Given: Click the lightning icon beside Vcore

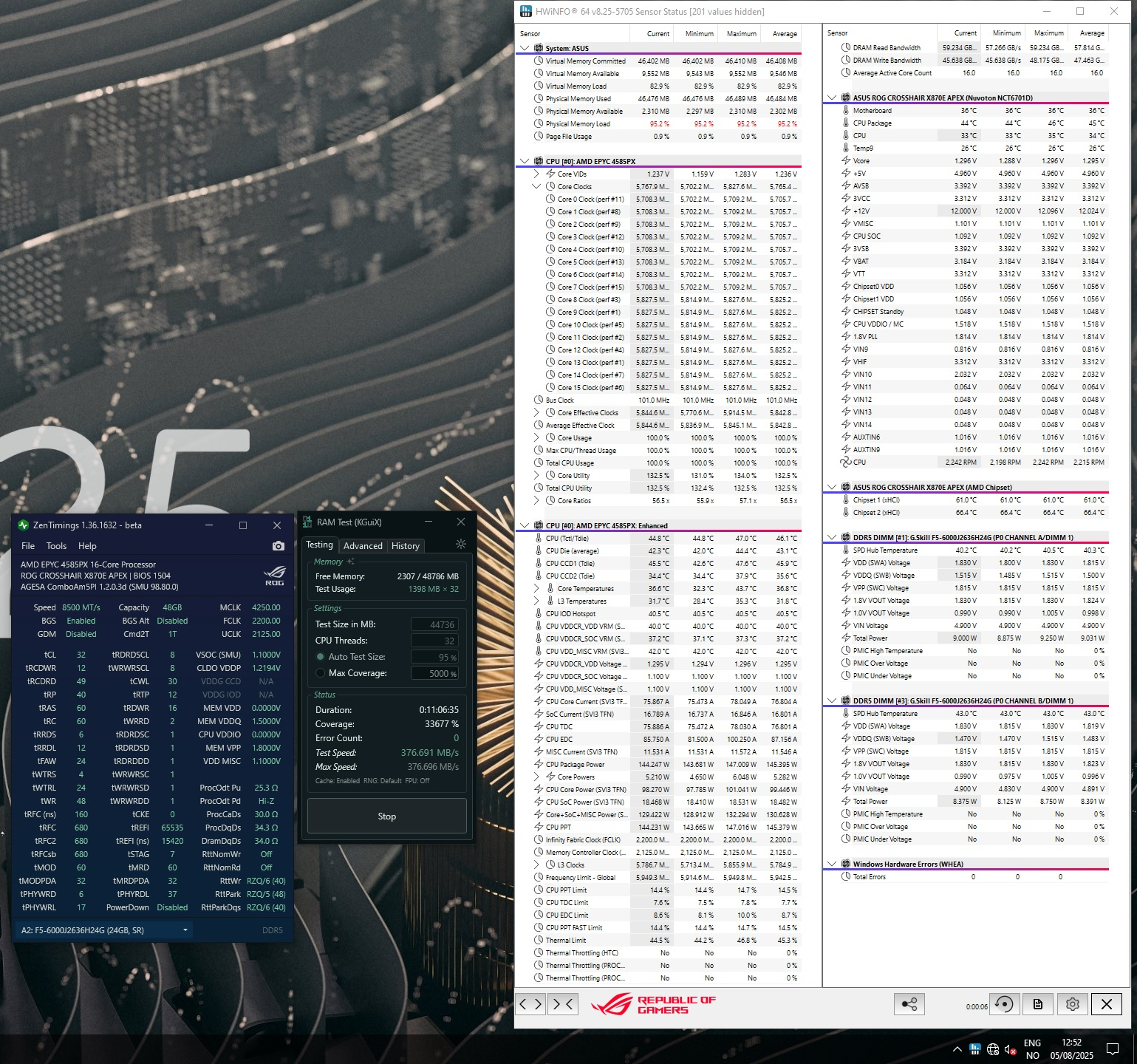Looking at the screenshot, I should (x=846, y=160).
